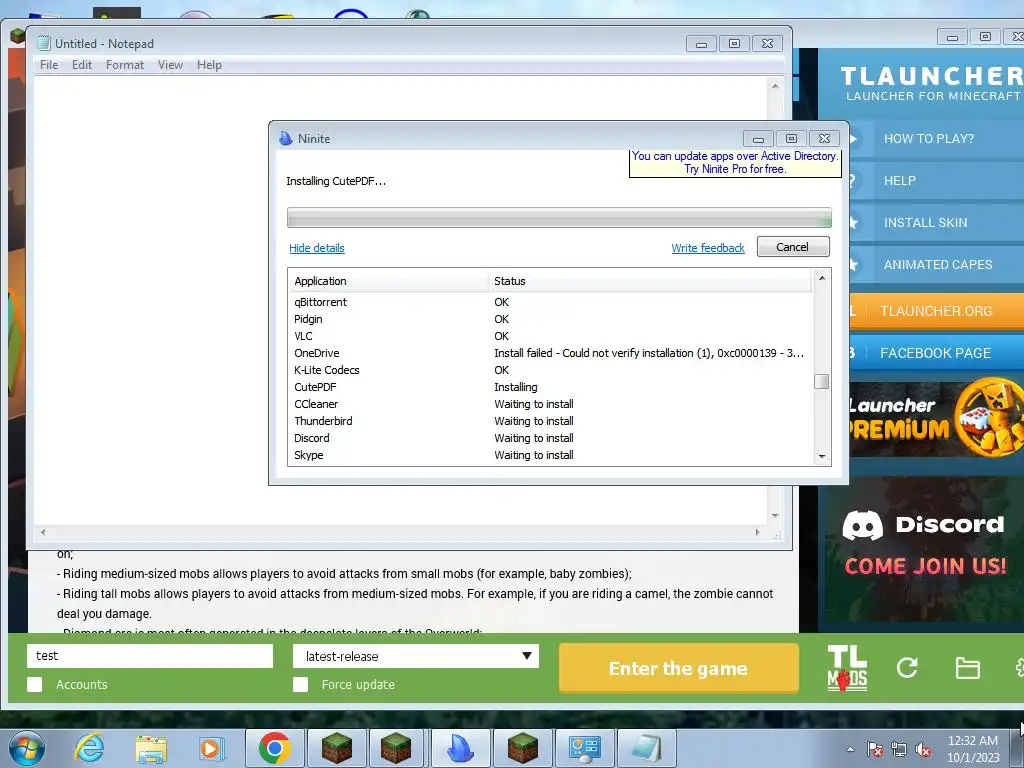Screen dimensions: 1024x768
Task: Click the refresh icon in TLauncher bar
Action: (907, 667)
